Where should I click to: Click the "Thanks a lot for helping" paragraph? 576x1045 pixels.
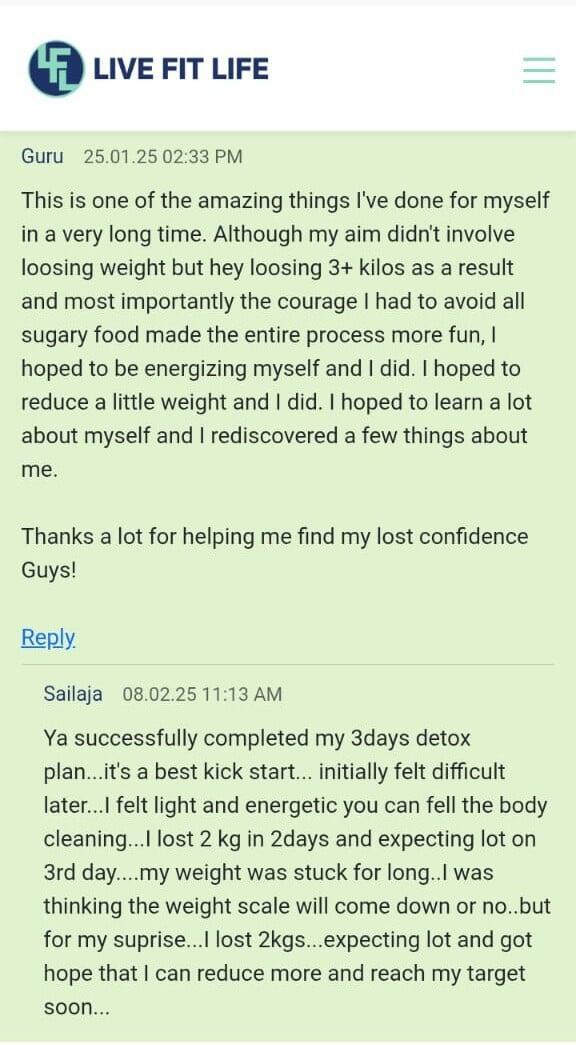click(x=275, y=553)
